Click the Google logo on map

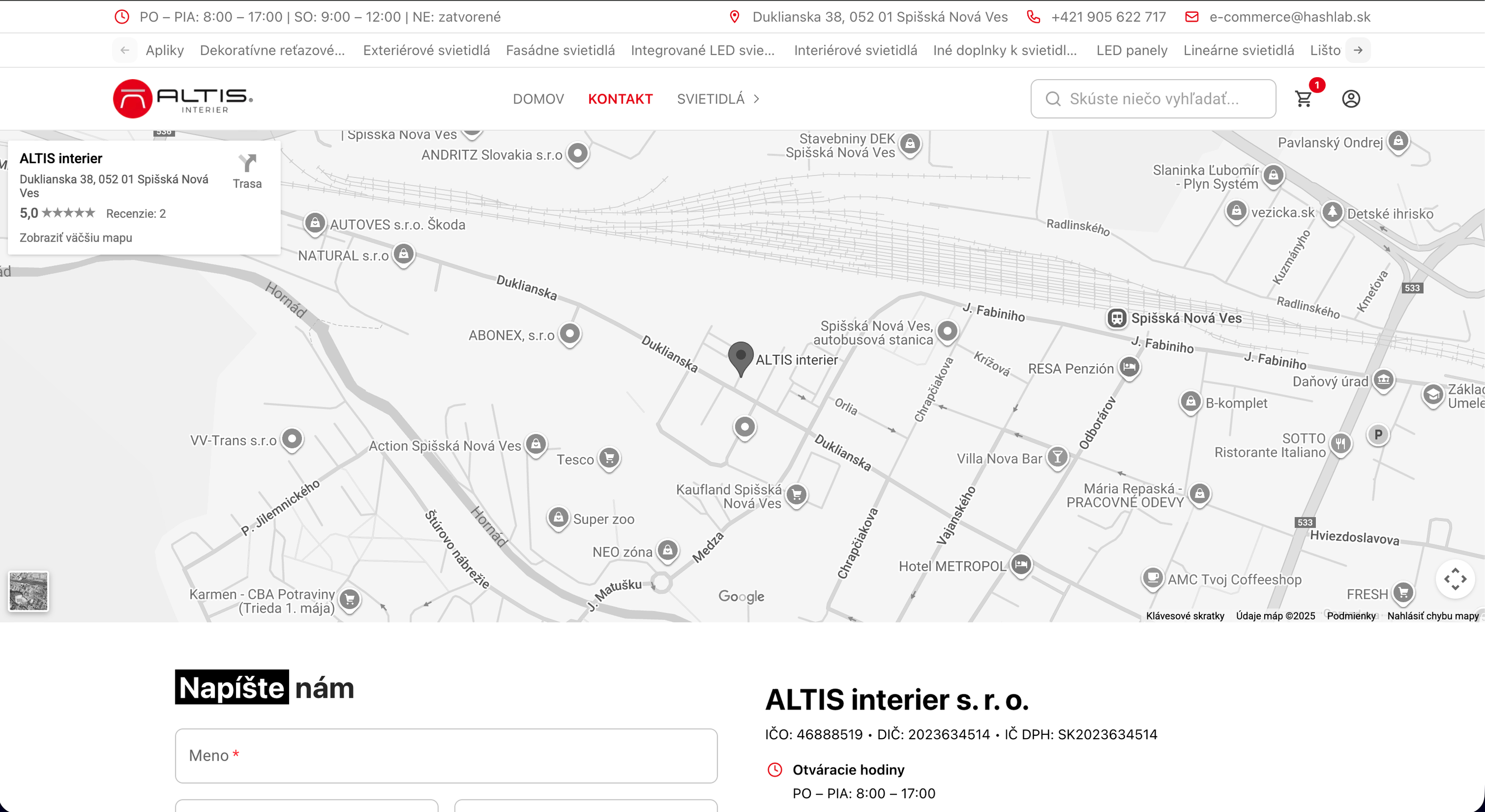(x=741, y=596)
